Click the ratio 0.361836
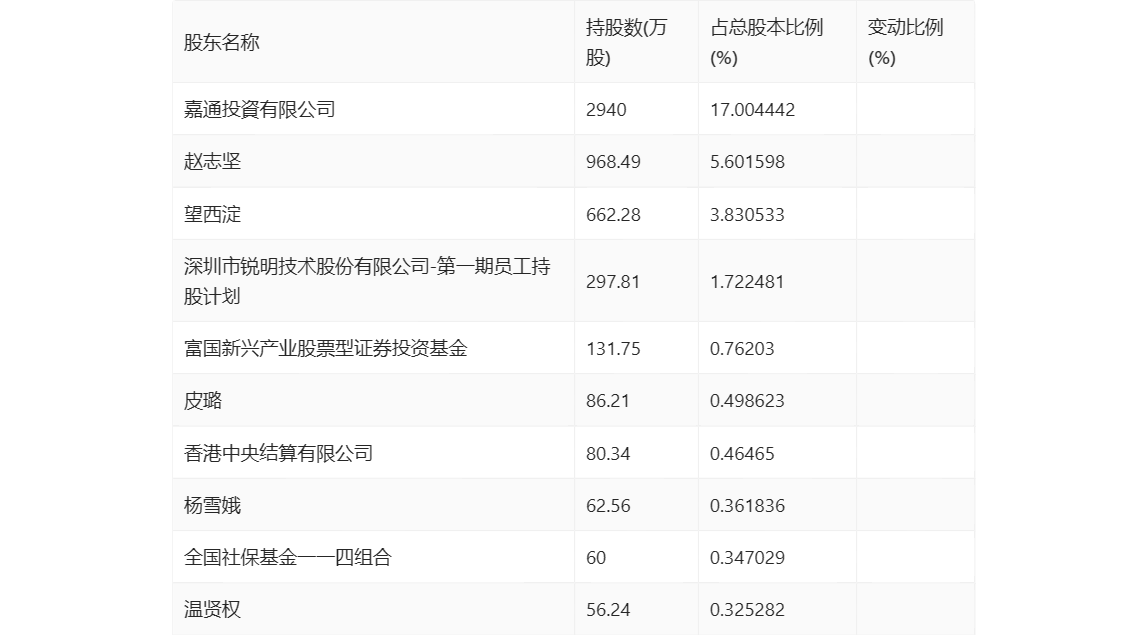This screenshot has width=1148, height=635. pos(747,505)
